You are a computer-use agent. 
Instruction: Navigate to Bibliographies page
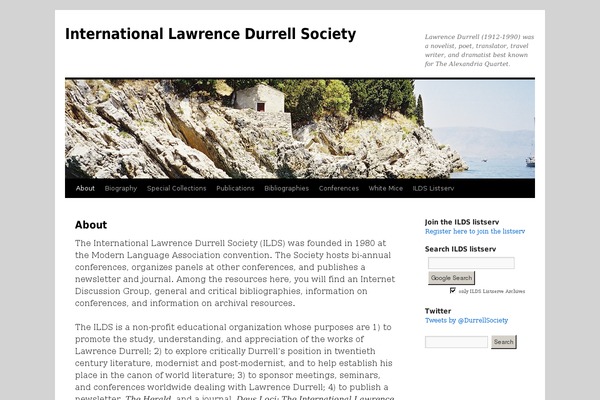click(287, 188)
